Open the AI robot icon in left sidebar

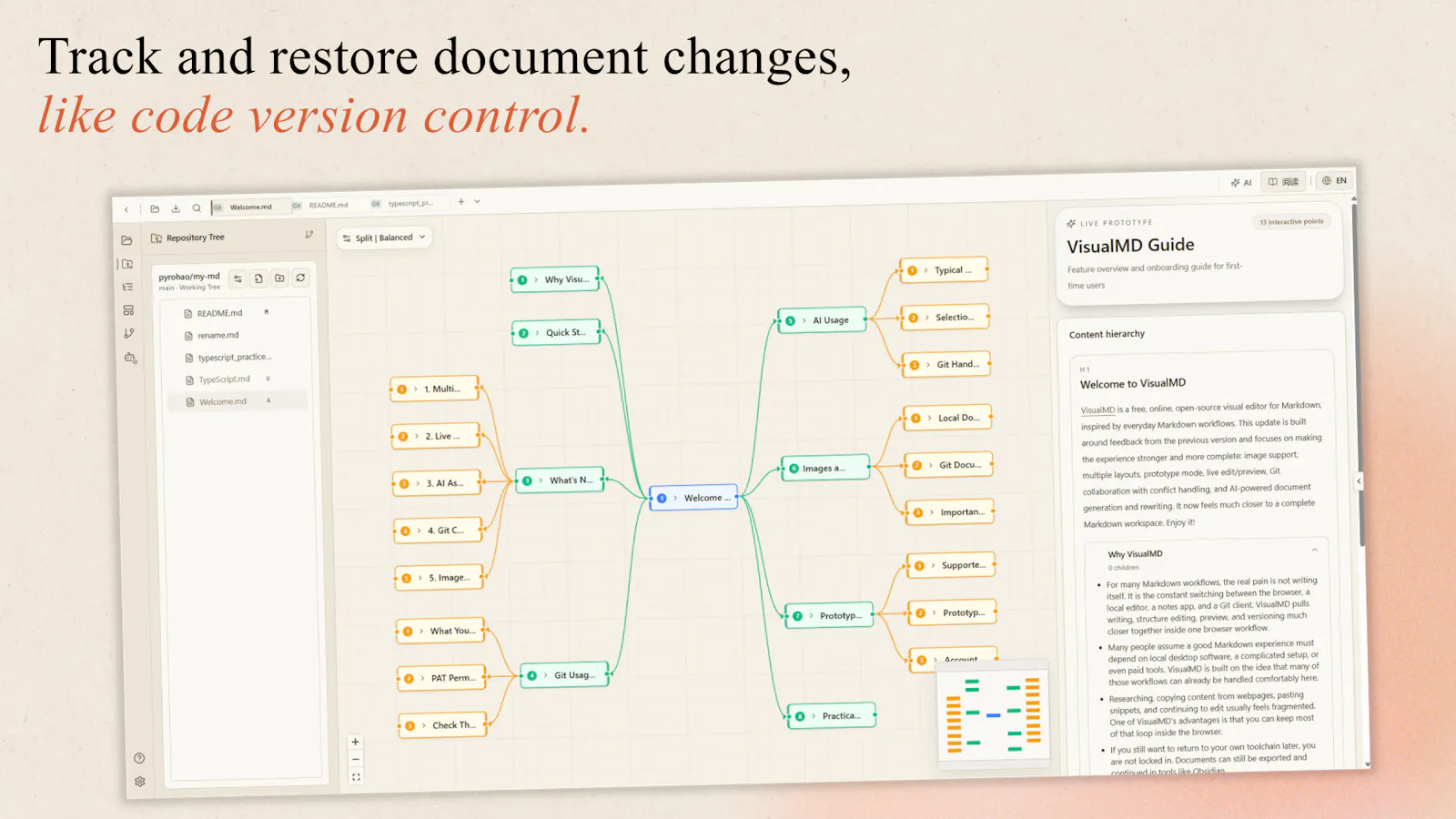130,358
